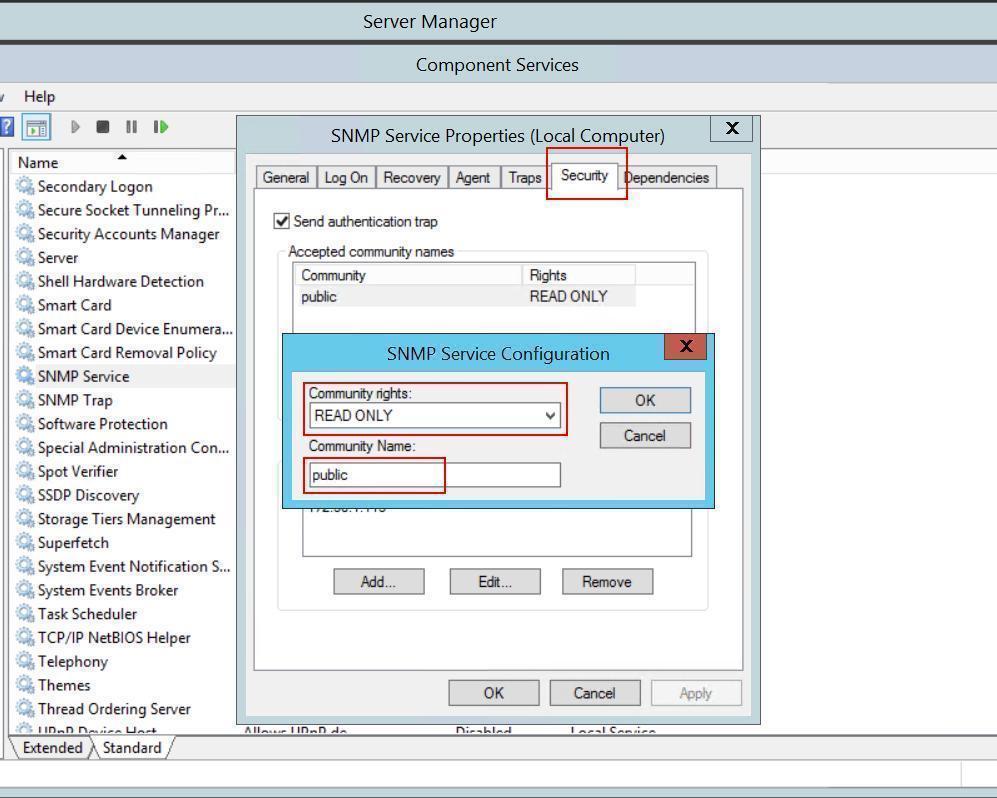Switch to the Agent tab
Screen dimensions: 997x798
(473, 177)
